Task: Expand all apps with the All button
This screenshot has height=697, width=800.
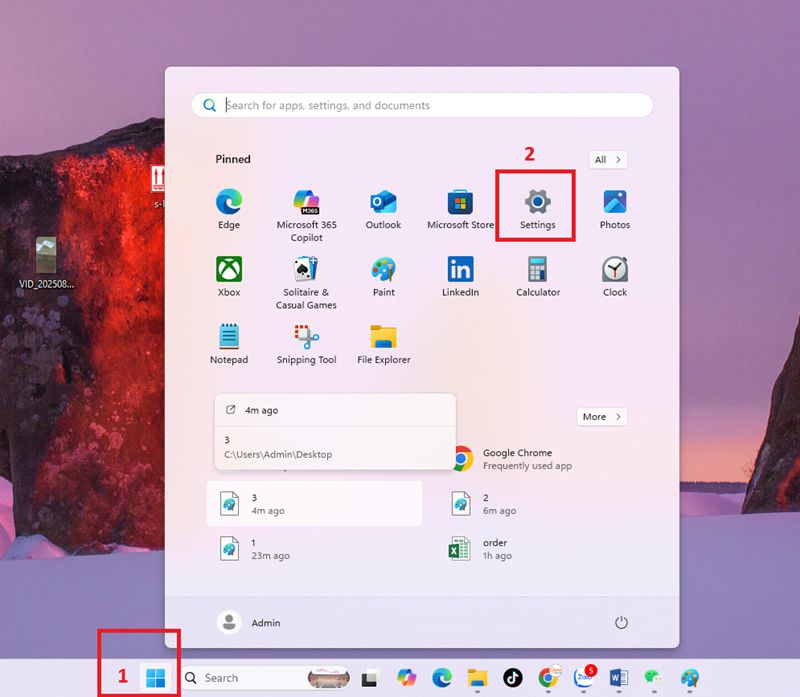Action: tap(608, 160)
